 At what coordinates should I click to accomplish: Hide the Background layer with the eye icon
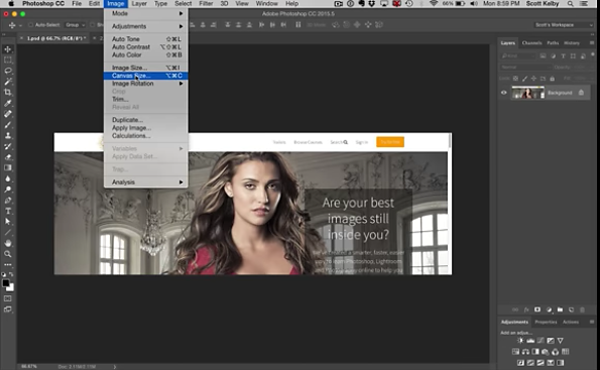tap(504, 93)
